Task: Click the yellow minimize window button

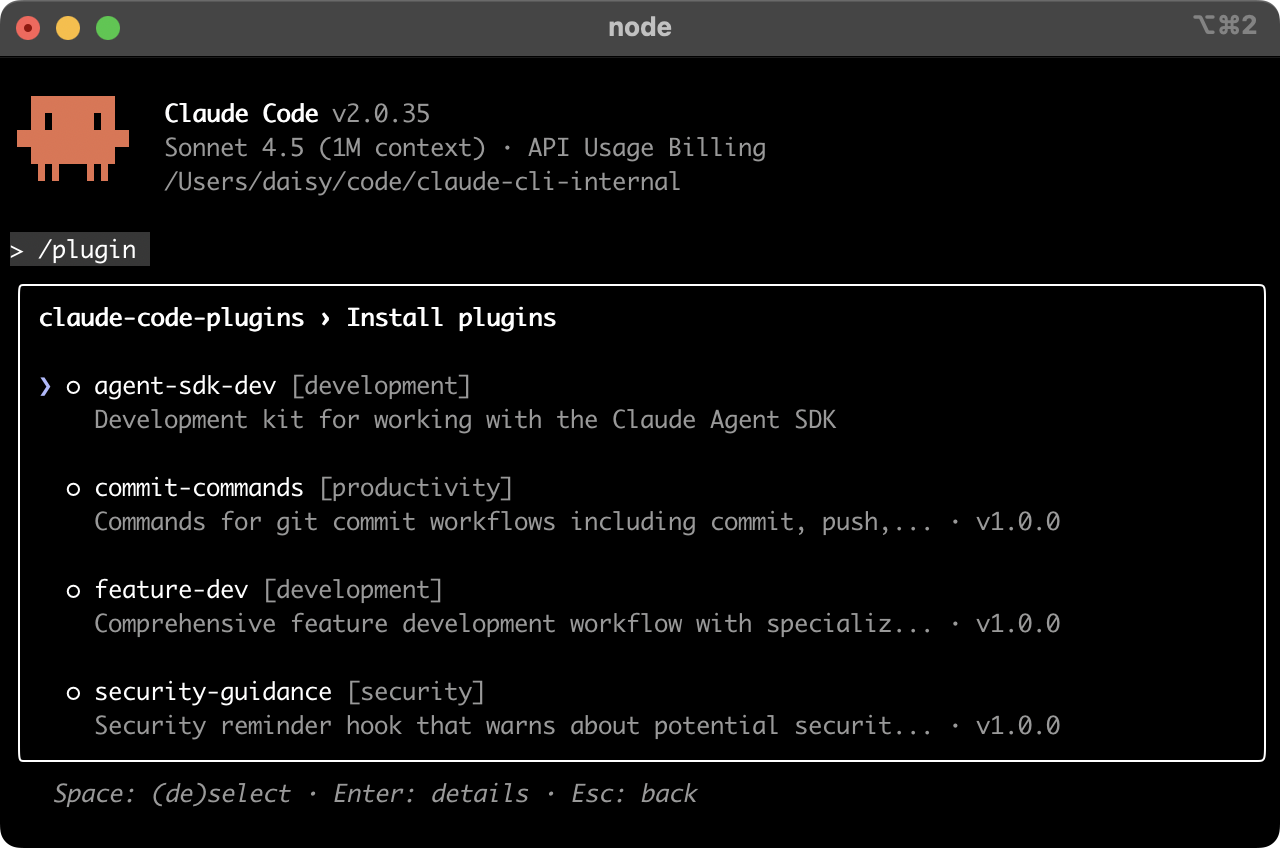Action: pyautogui.click(x=68, y=28)
